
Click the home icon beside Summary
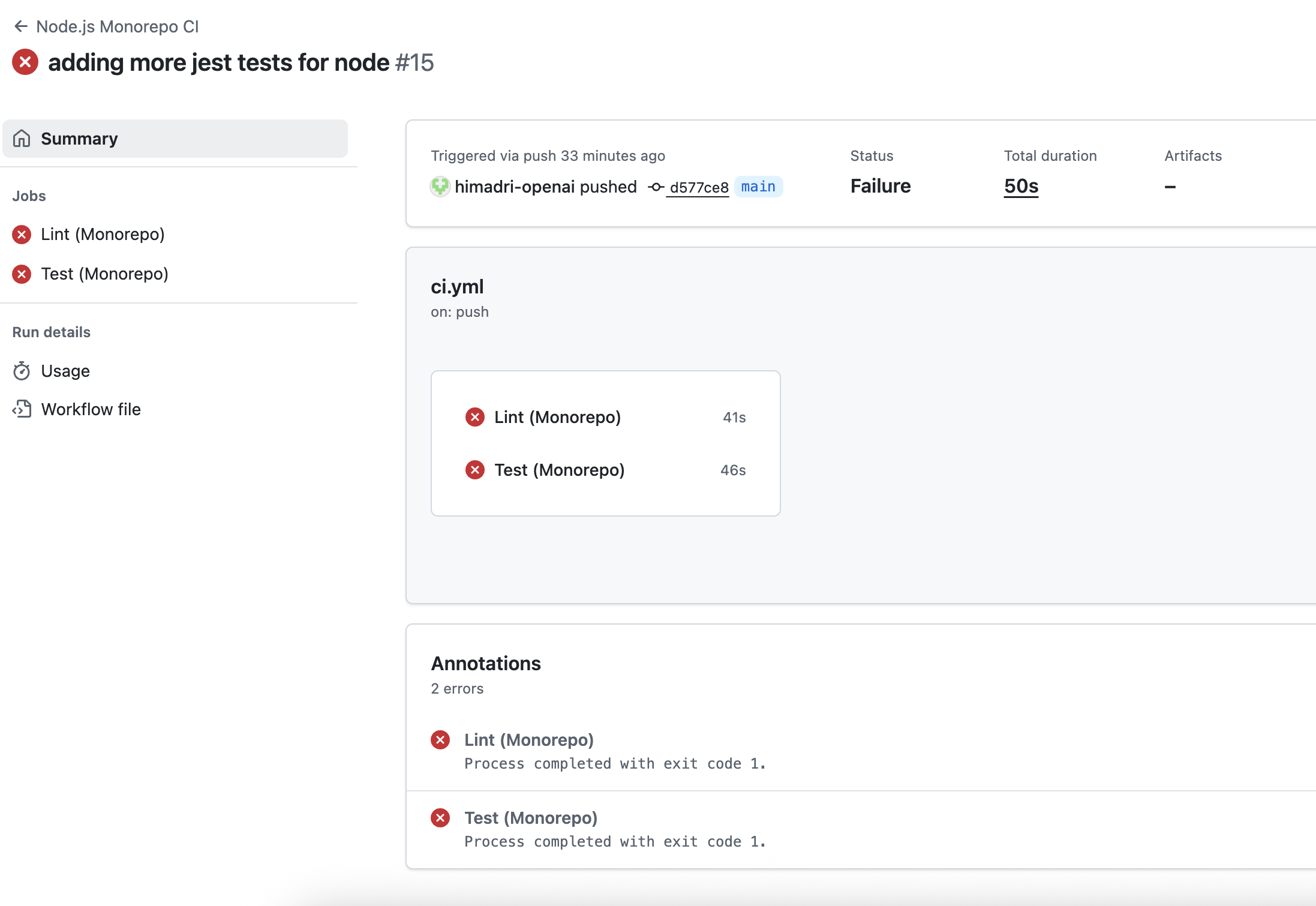[x=22, y=139]
